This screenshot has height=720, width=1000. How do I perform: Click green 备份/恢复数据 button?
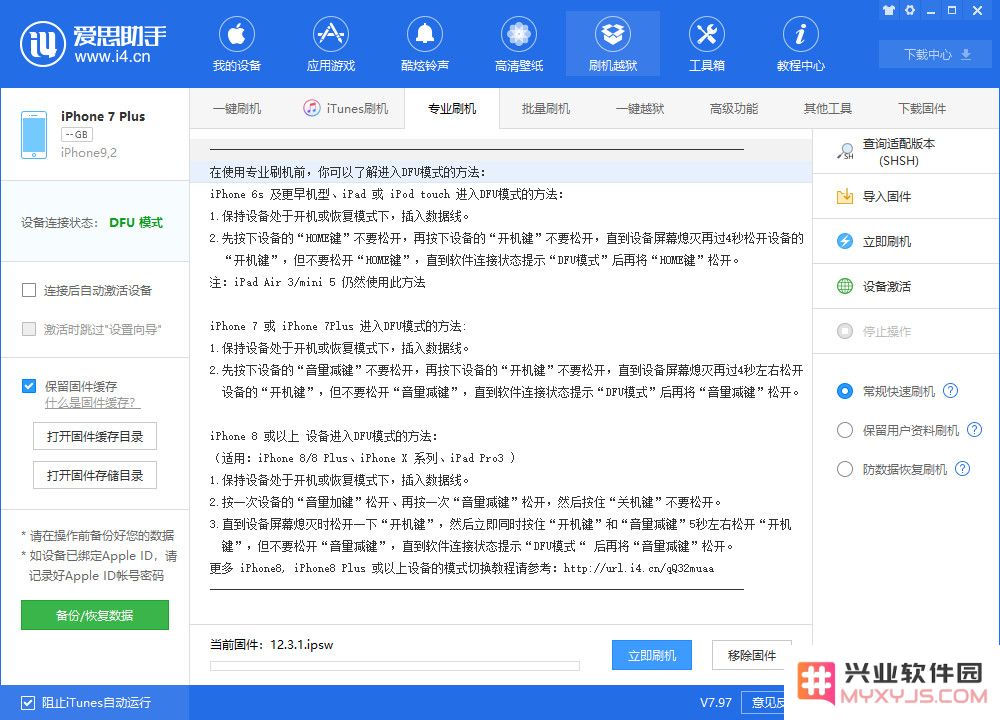[95, 615]
